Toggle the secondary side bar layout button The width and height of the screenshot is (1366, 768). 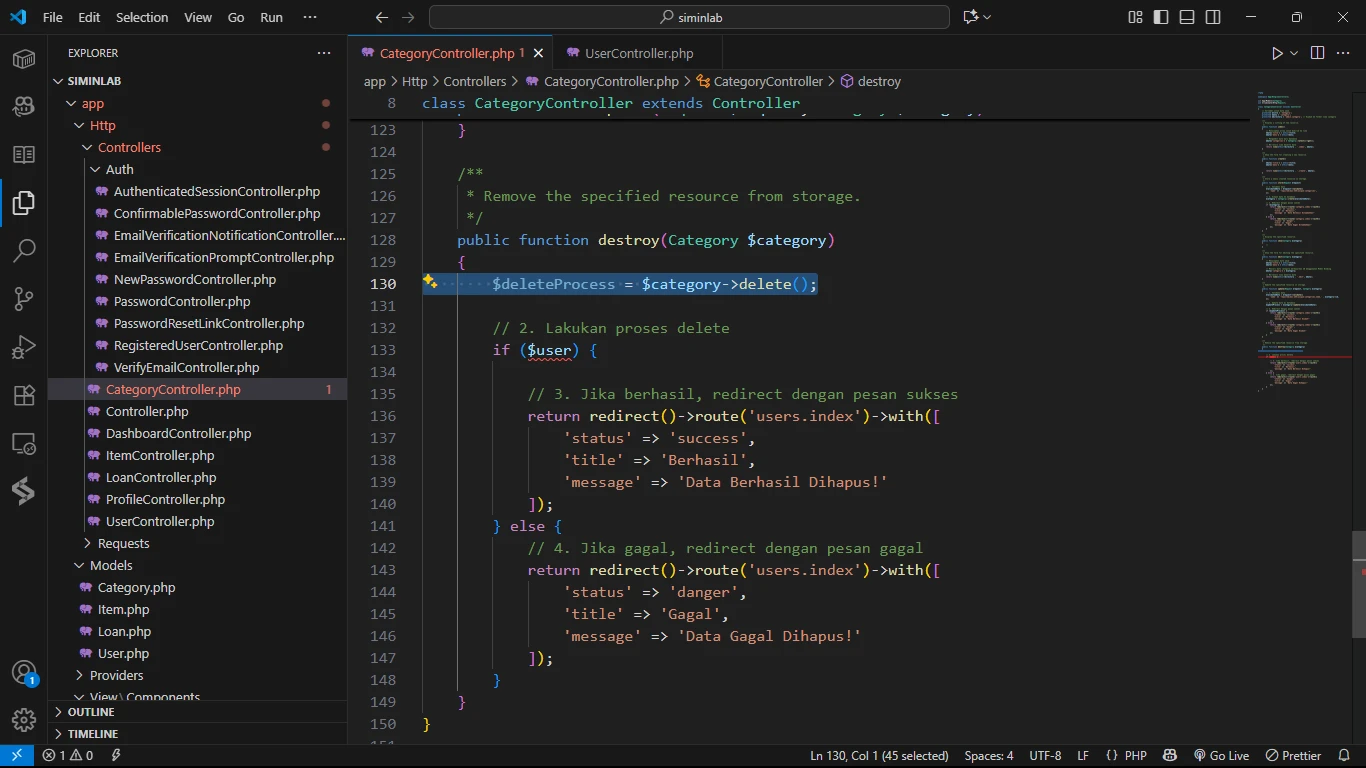(x=1213, y=17)
